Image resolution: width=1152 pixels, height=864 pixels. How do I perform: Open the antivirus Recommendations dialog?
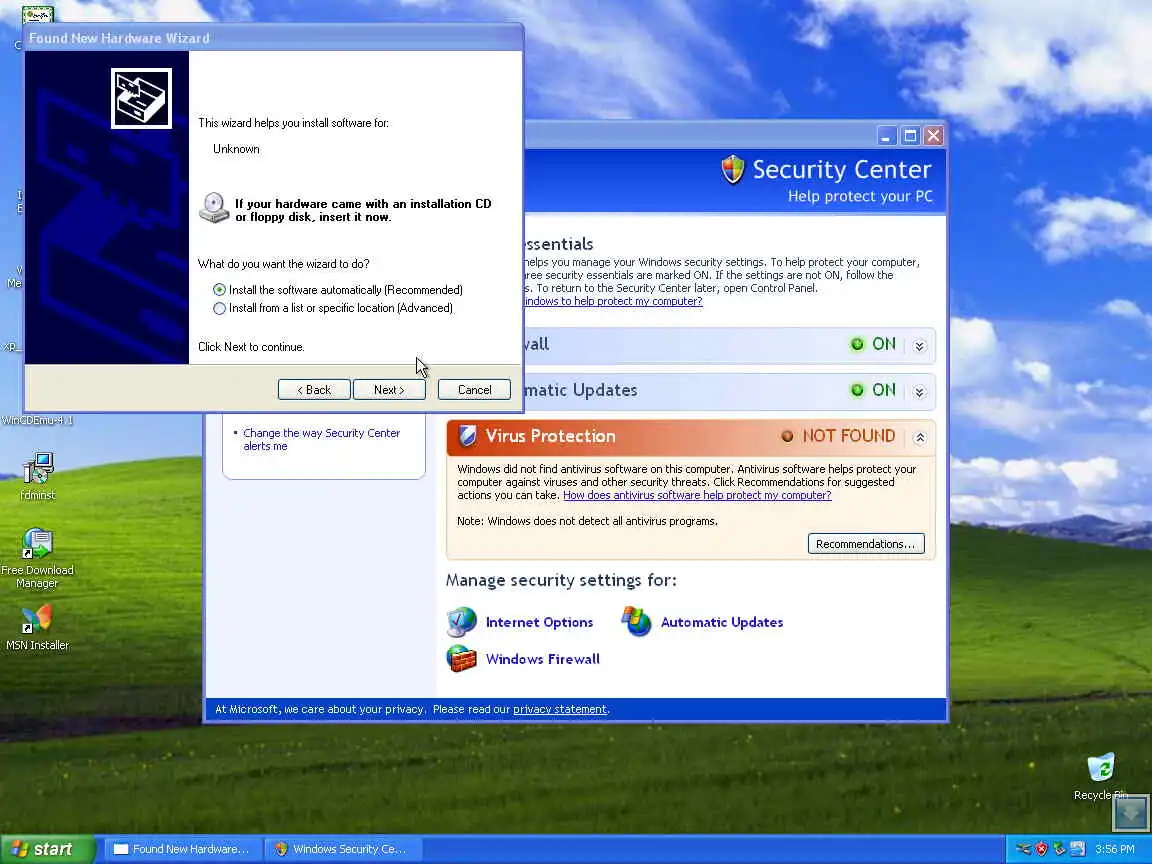[865, 544]
